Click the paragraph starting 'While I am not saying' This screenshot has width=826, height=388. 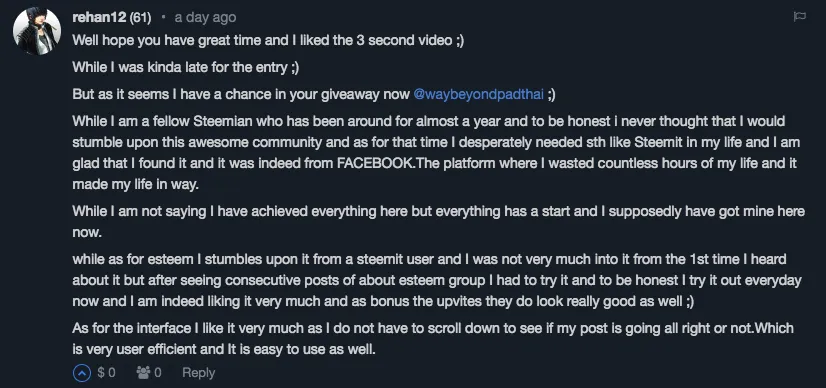438,222
